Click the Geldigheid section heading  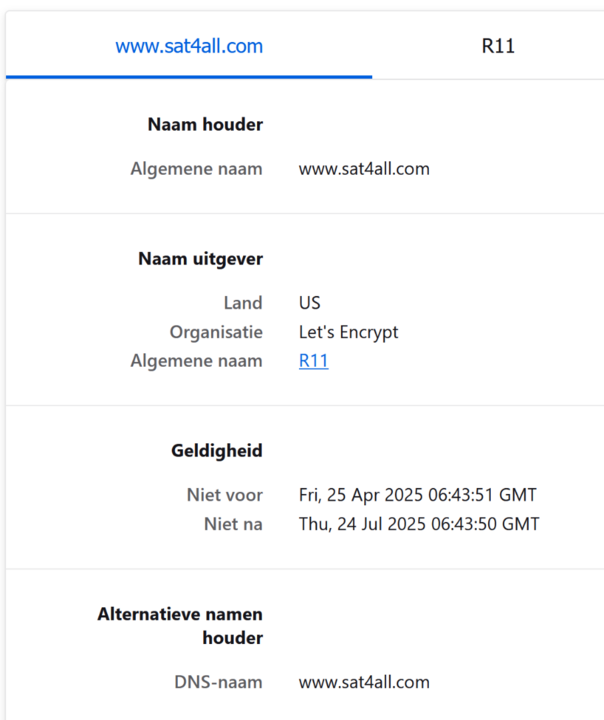pyautogui.click(x=217, y=451)
